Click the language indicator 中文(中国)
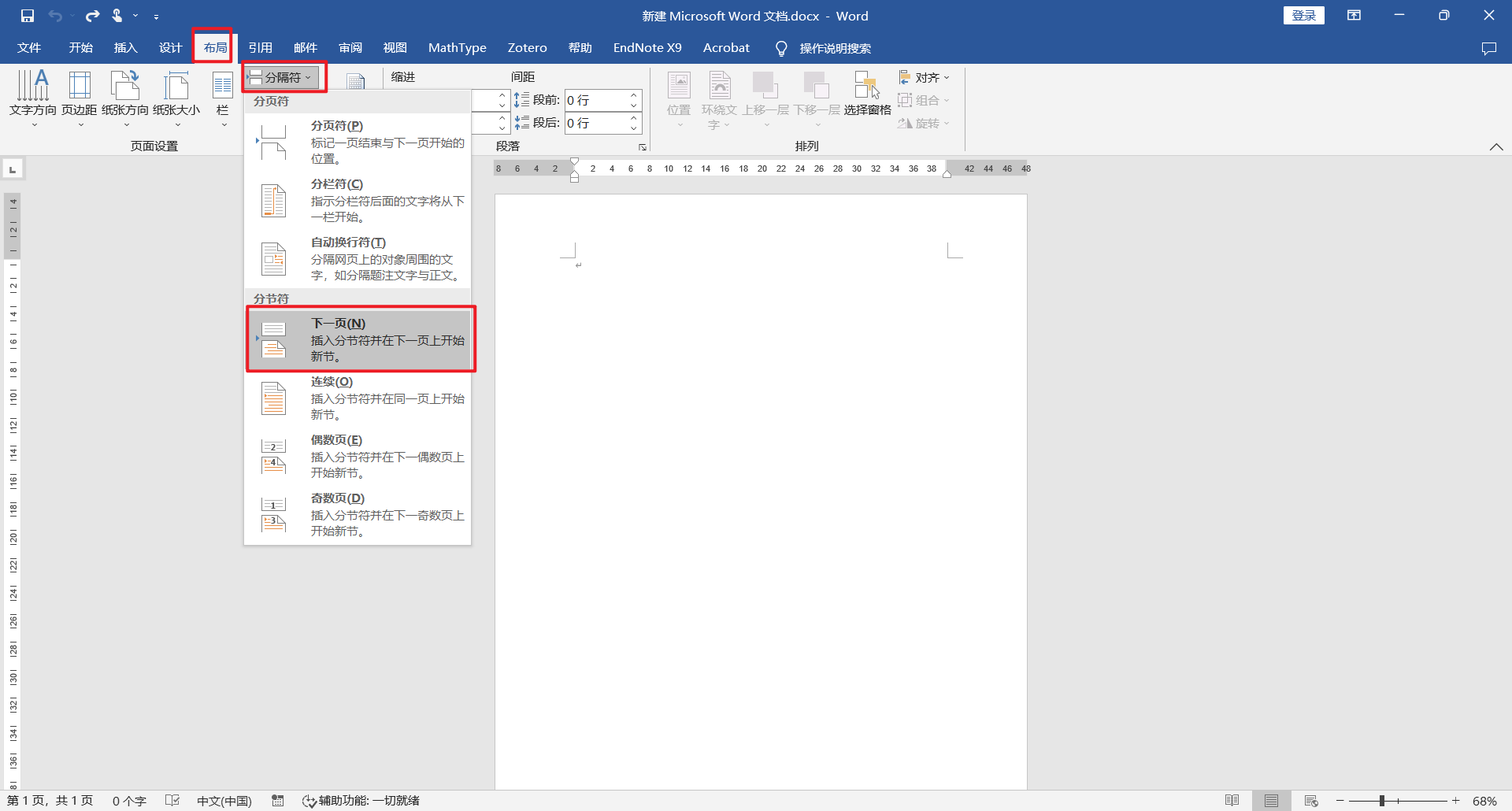 [x=224, y=801]
